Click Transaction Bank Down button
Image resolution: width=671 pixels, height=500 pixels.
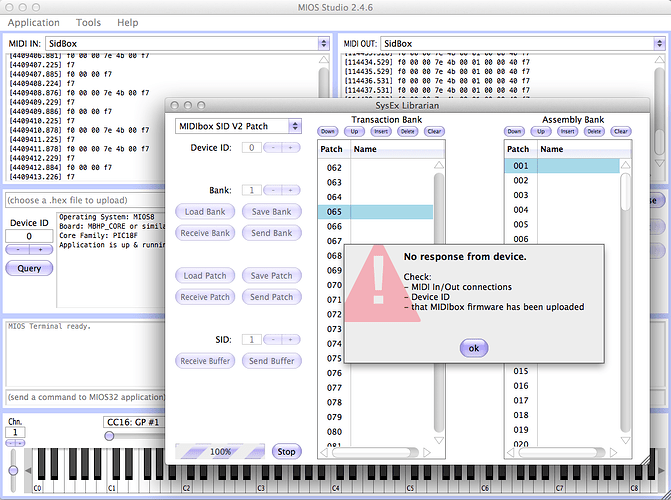pyautogui.click(x=328, y=131)
